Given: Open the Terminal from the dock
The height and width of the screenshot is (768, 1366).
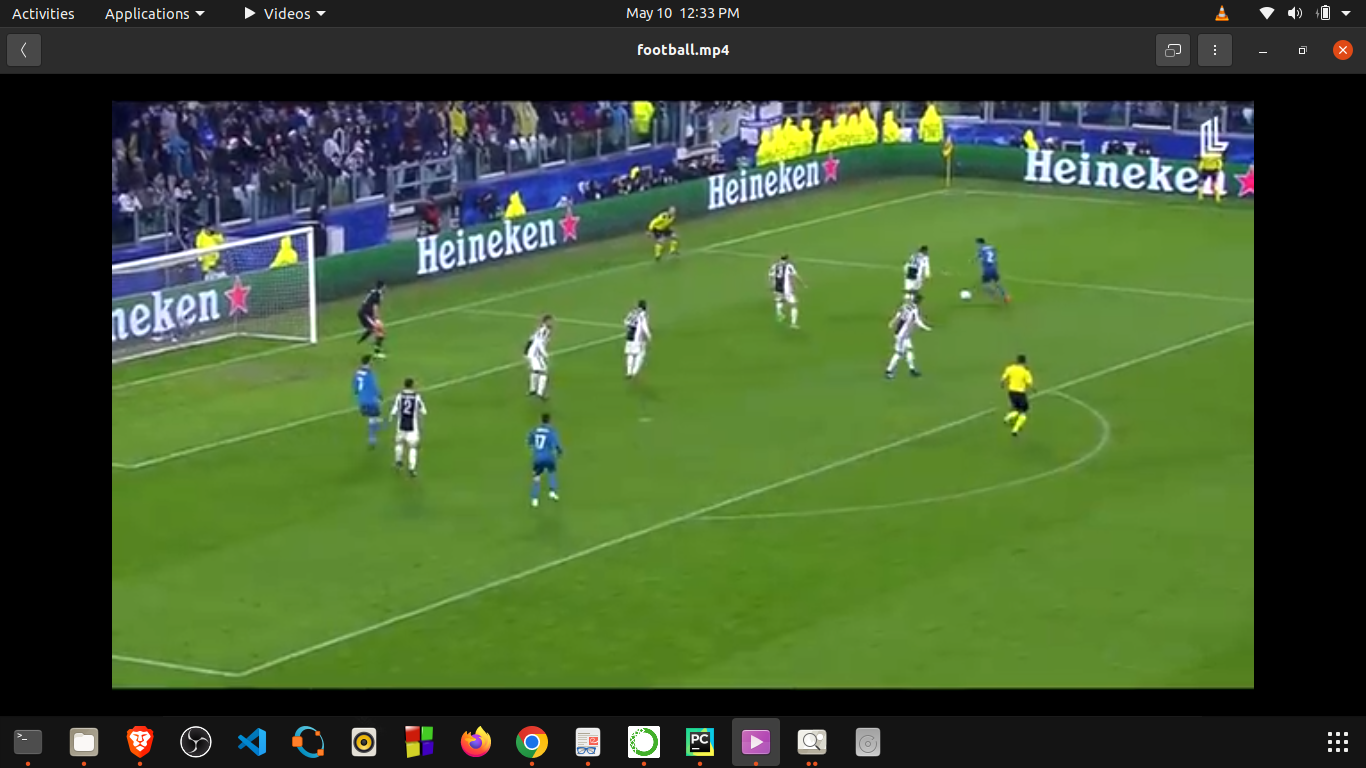Looking at the screenshot, I should [x=27, y=743].
